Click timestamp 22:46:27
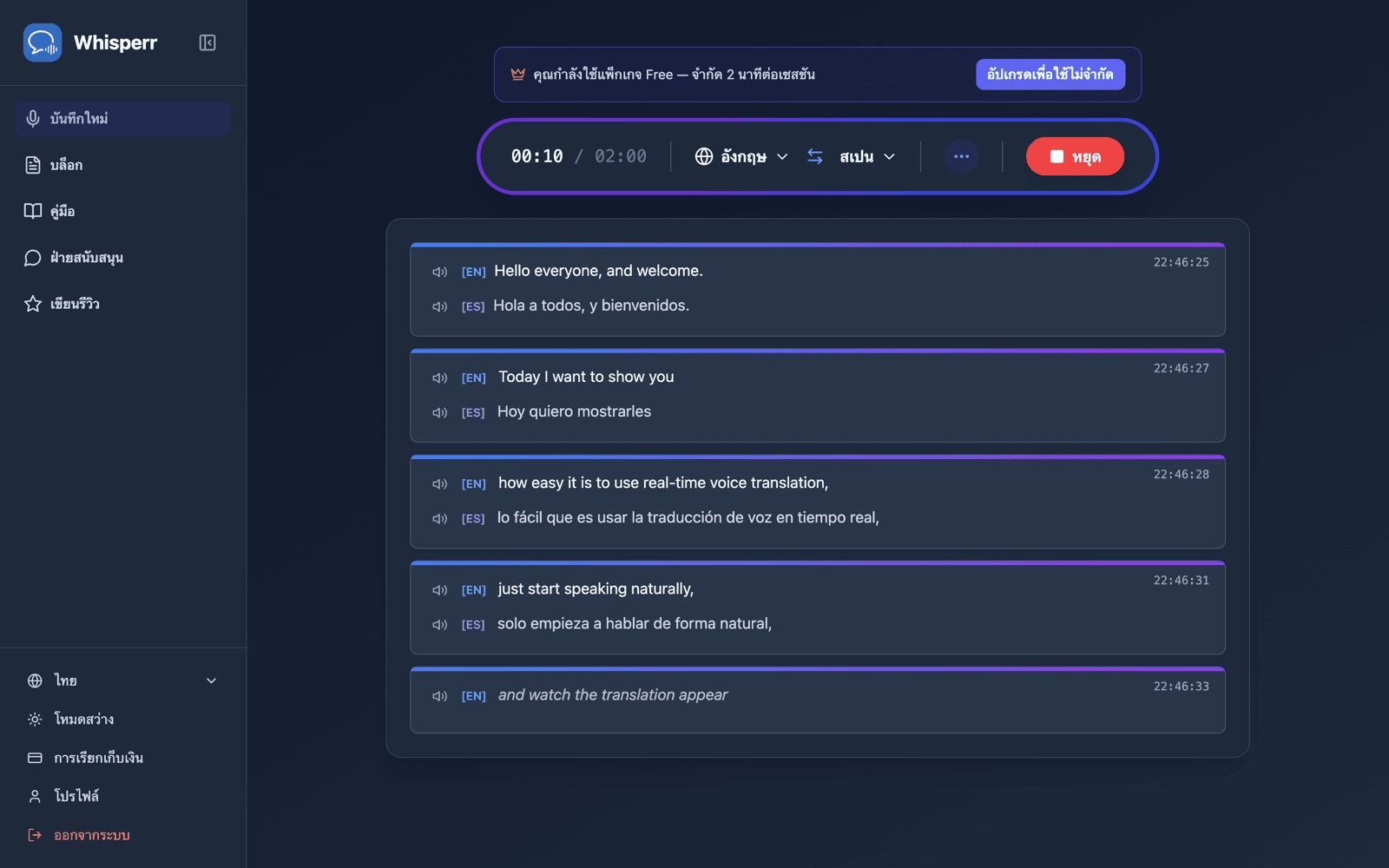Screen dimensions: 1389x868 click(1181, 368)
